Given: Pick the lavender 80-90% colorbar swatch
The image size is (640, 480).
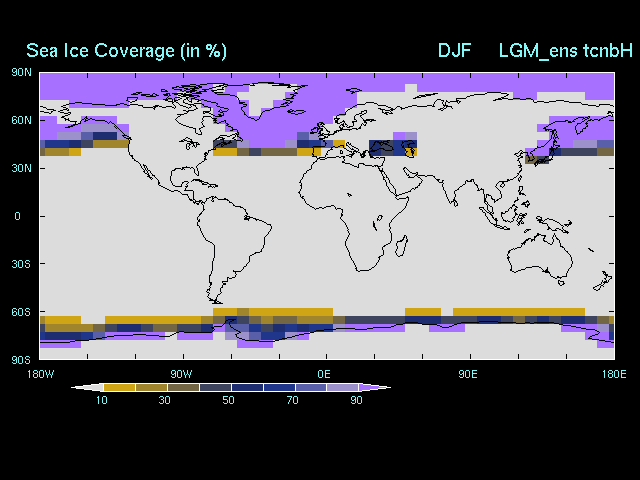Looking at the screenshot, I should pos(343,387).
